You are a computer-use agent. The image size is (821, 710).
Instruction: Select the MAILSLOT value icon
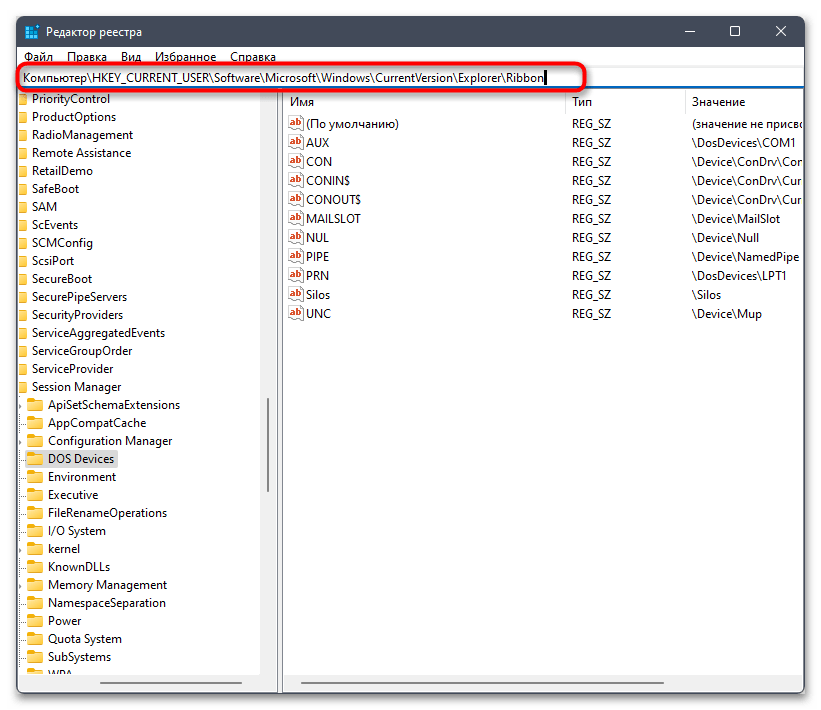pos(296,218)
